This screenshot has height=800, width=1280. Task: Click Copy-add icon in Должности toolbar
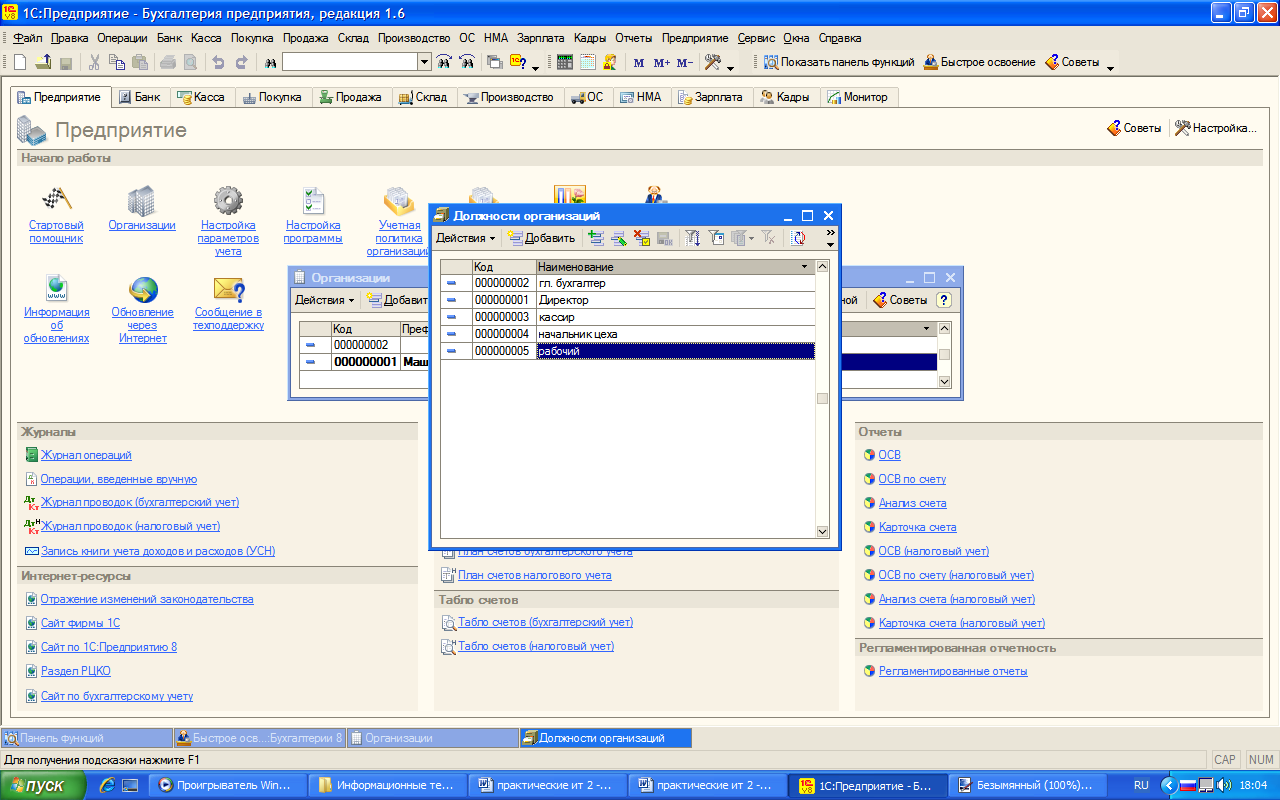596,238
